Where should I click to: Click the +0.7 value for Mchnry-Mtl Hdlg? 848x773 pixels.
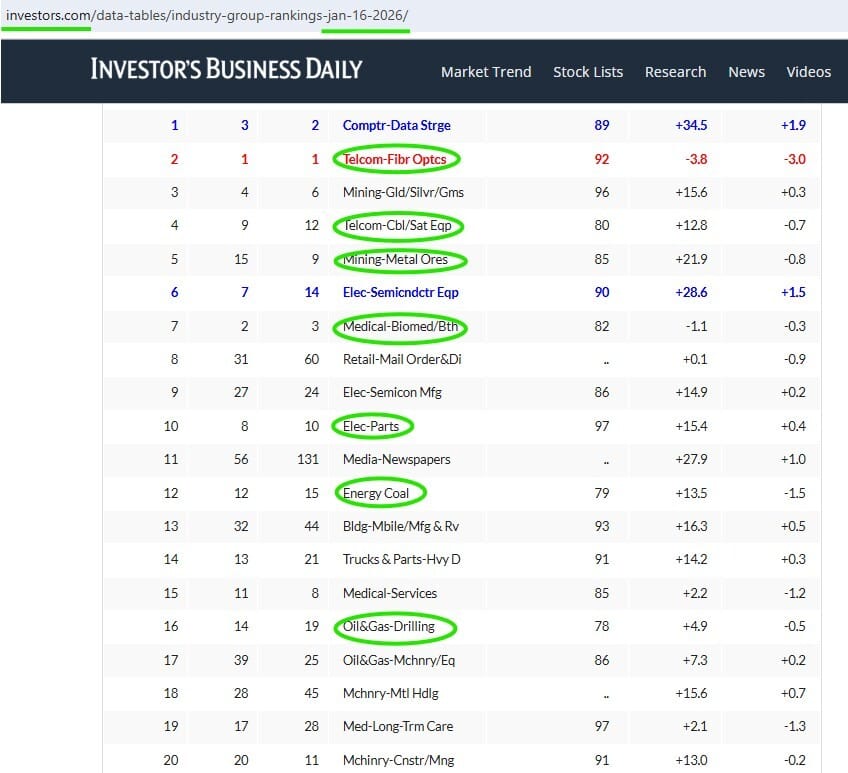pyautogui.click(x=793, y=694)
